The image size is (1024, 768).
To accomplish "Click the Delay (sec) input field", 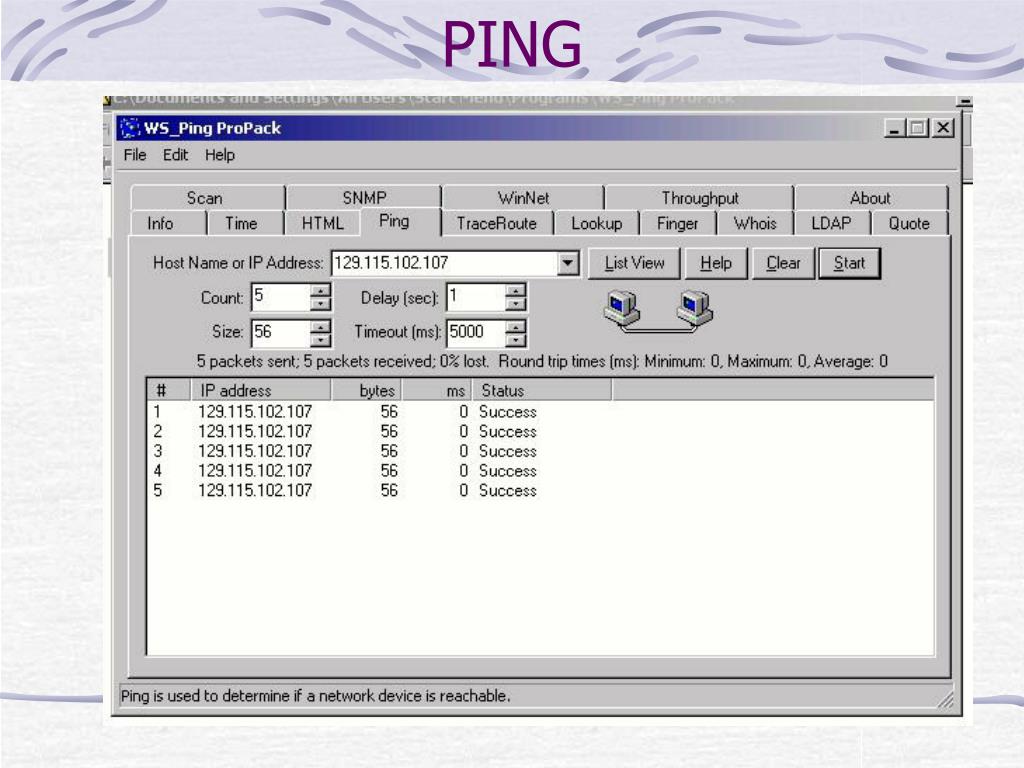I will [475, 297].
